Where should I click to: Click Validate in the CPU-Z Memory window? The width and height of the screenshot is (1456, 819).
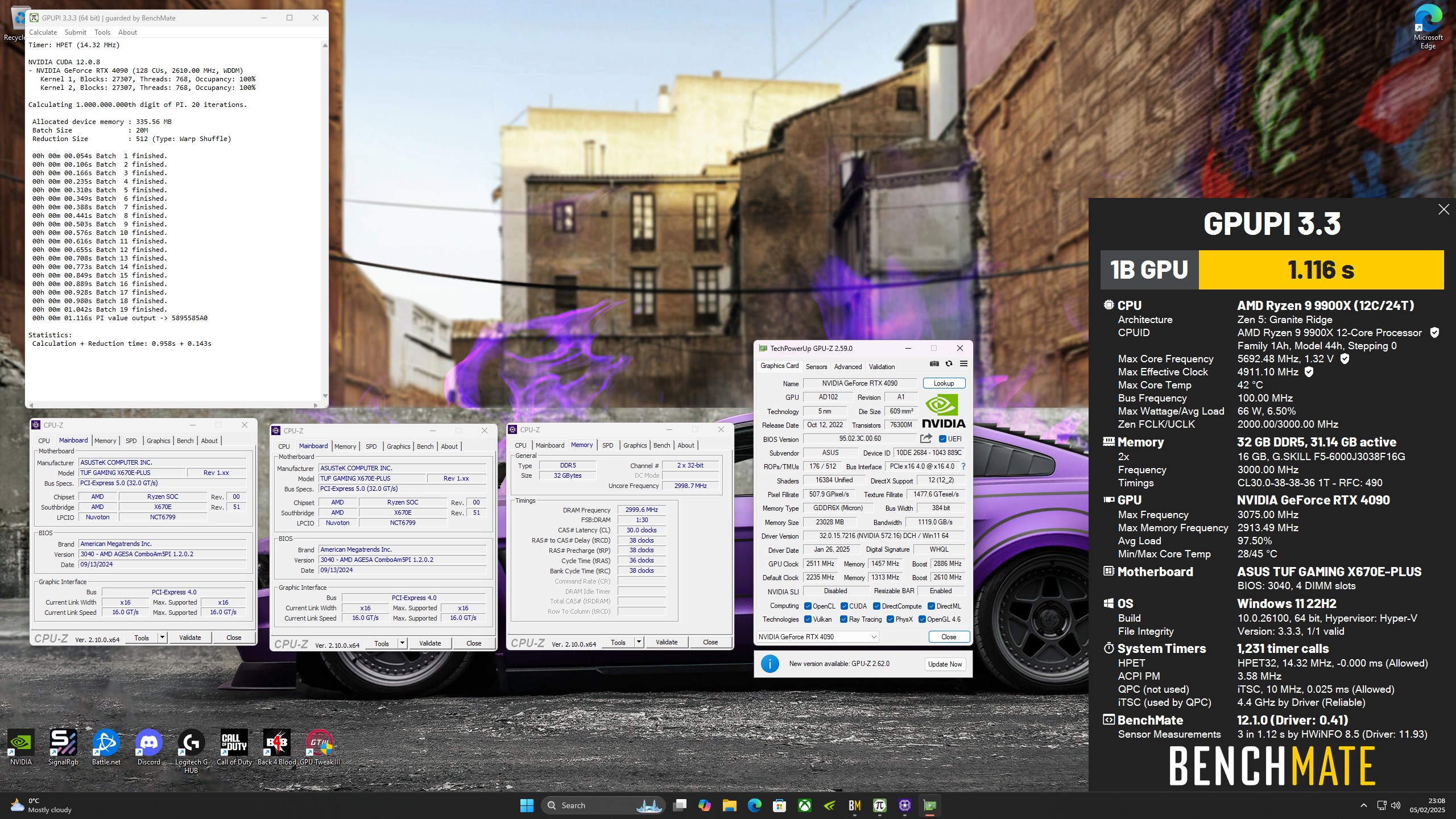(667, 642)
